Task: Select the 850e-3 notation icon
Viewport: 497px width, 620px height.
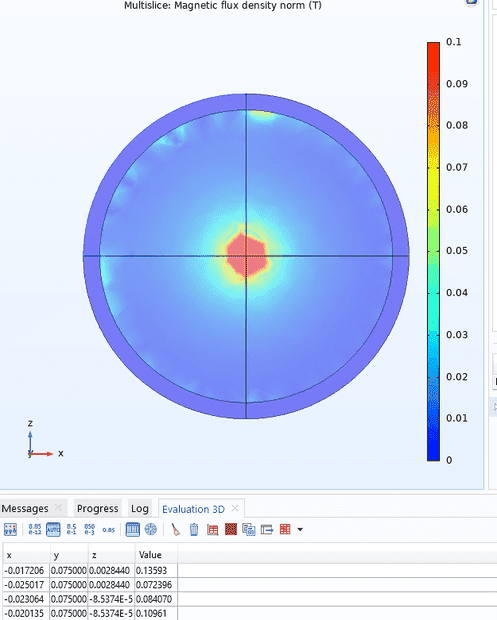Action: point(90,529)
